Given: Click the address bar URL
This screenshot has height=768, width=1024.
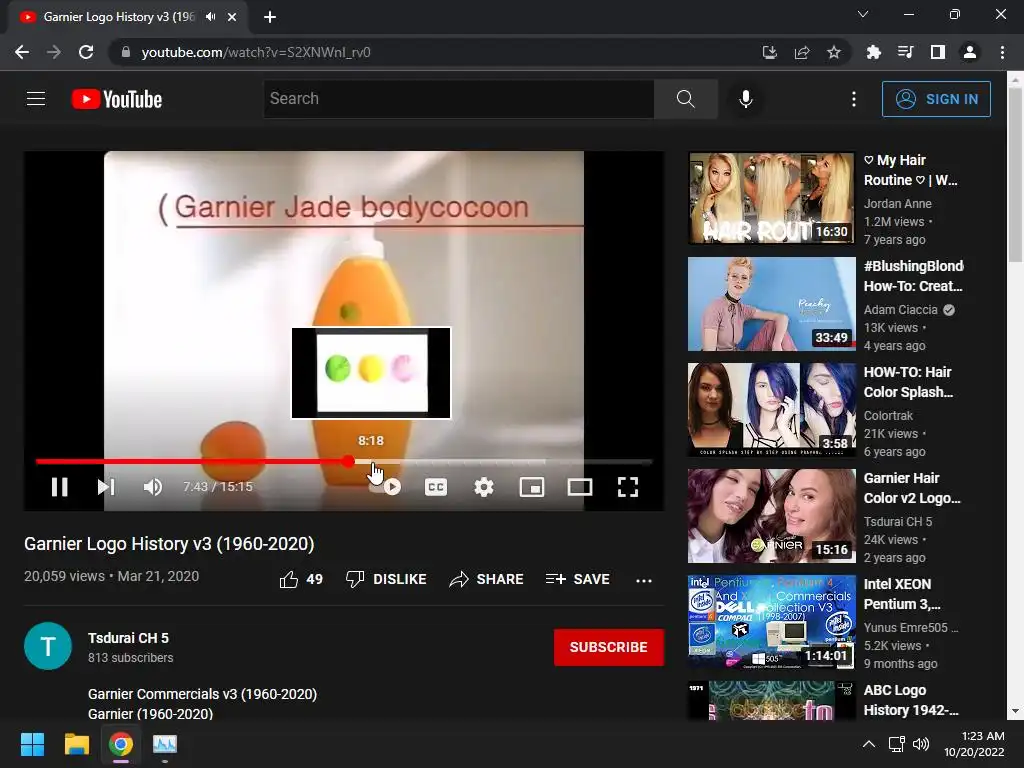Looking at the screenshot, I should point(256,52).
